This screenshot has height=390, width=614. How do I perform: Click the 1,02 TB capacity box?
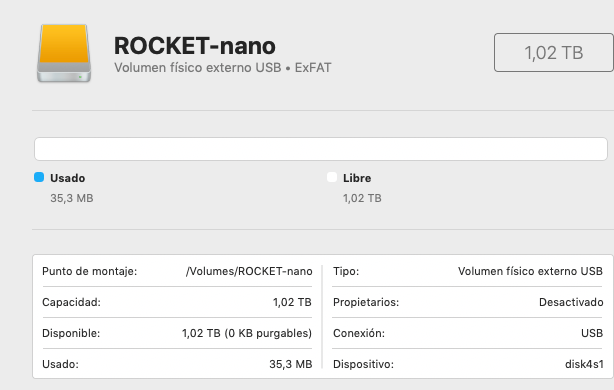[x=553, y=52]
